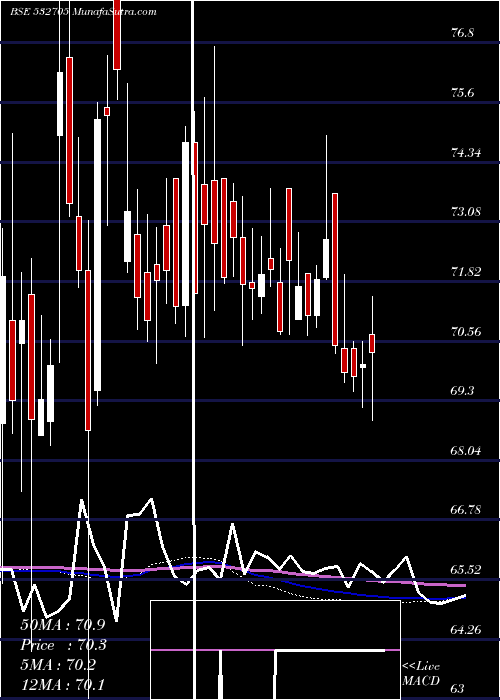The image size is (500, 700).
Task: Click the 73.08 price axis label
Action: click(x=466, y=211)
